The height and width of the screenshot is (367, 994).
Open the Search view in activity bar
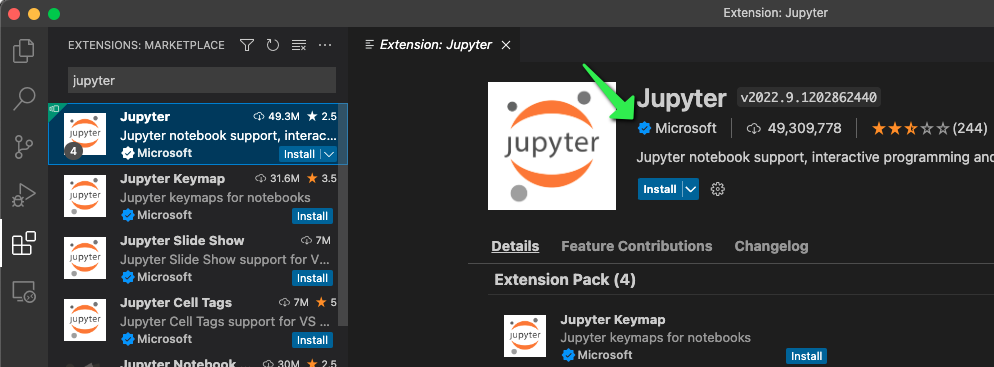coord(23,98)
